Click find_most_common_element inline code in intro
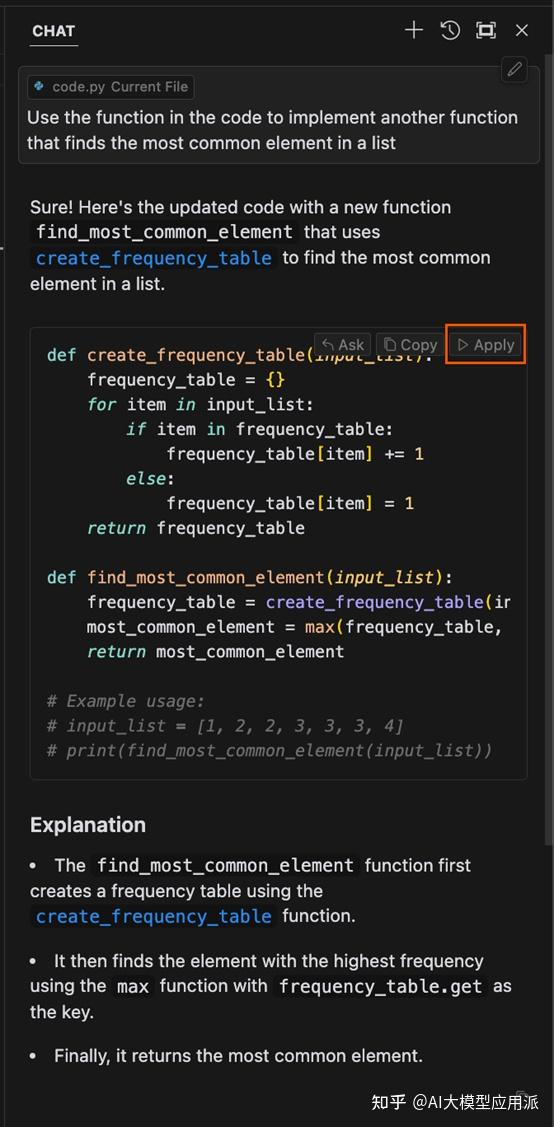The width and height of the screenshot is (554, 1127). pyautogui.click(x=165, y=232)
